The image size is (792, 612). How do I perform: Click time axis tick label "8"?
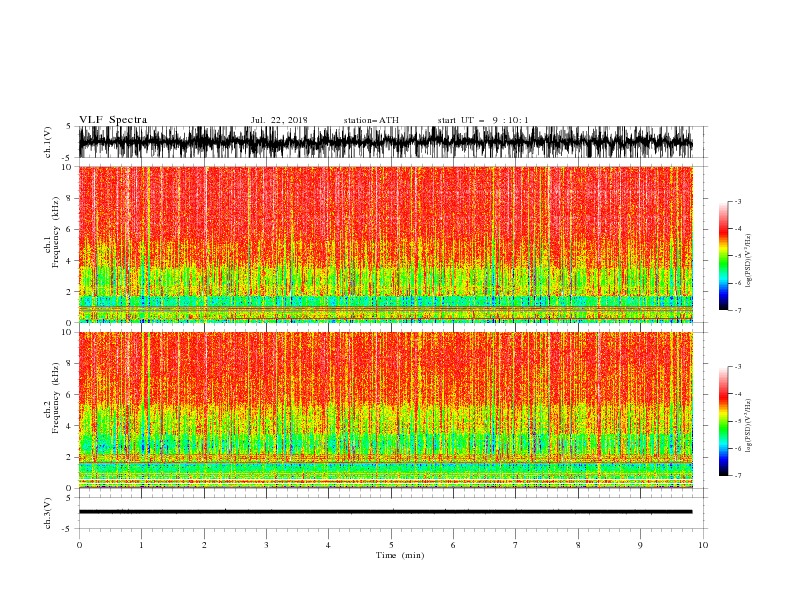click(578, 545)
